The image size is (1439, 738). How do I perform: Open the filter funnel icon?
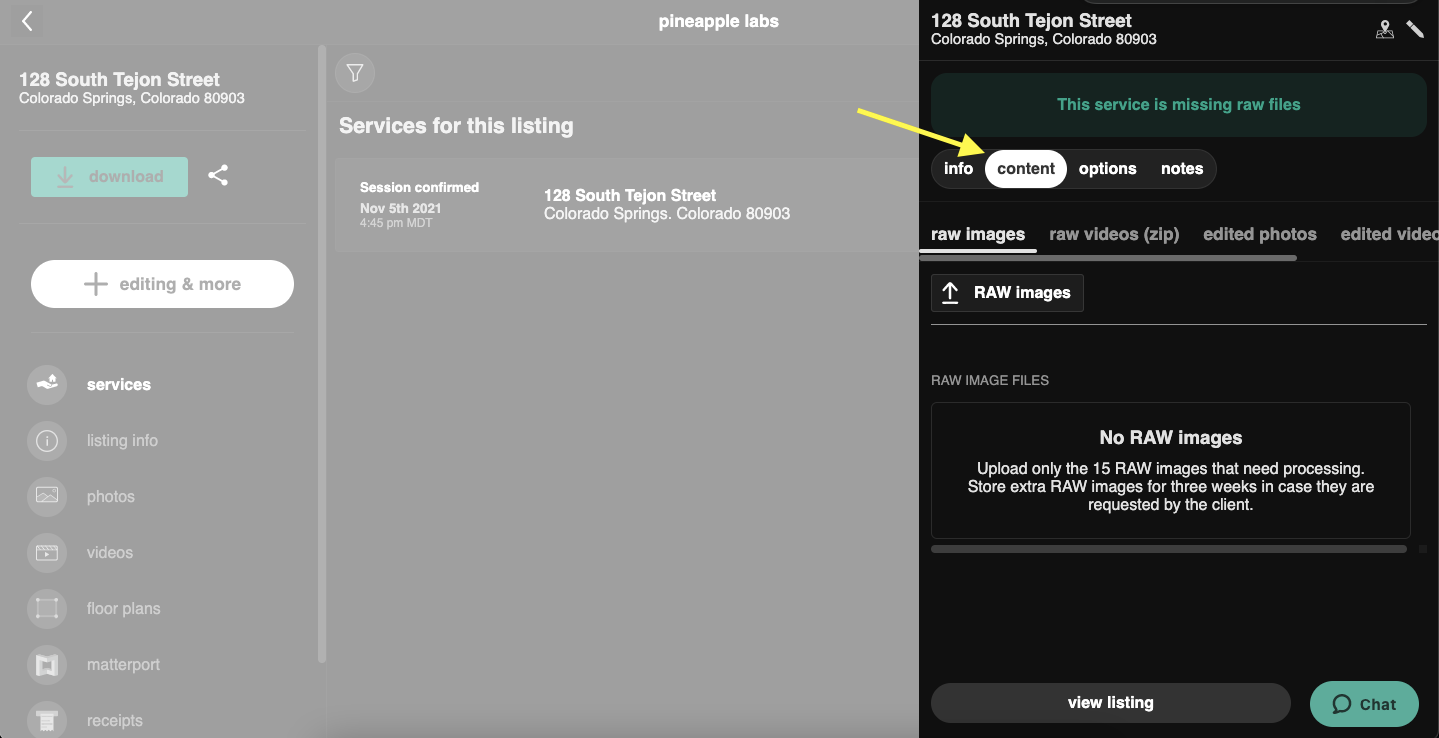(x=355, y=73)
